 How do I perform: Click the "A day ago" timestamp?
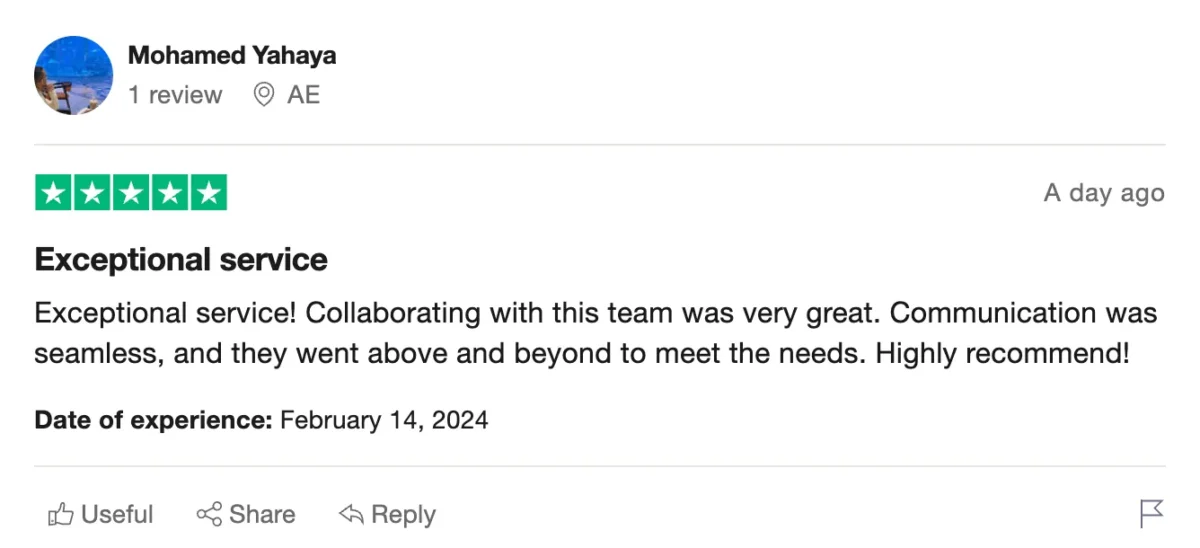(1104, 193)
